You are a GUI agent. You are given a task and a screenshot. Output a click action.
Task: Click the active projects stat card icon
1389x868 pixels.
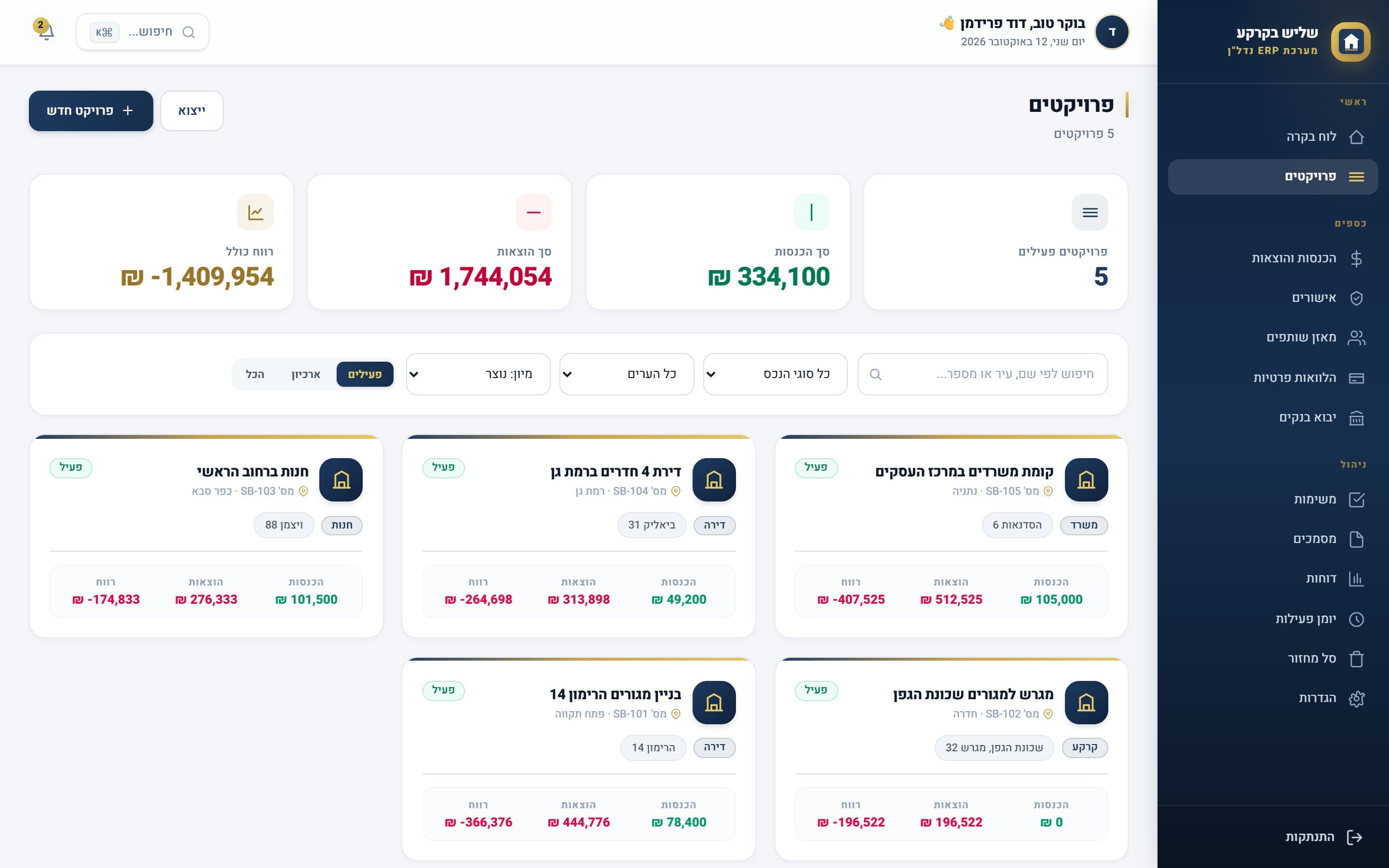(x=1089, y=212)
